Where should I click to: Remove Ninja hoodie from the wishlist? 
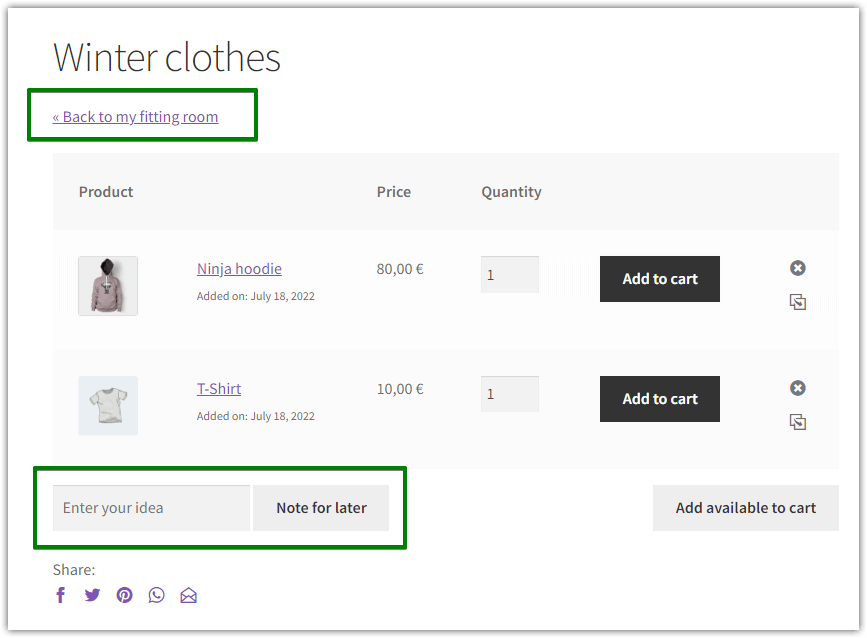pos(797,268)
